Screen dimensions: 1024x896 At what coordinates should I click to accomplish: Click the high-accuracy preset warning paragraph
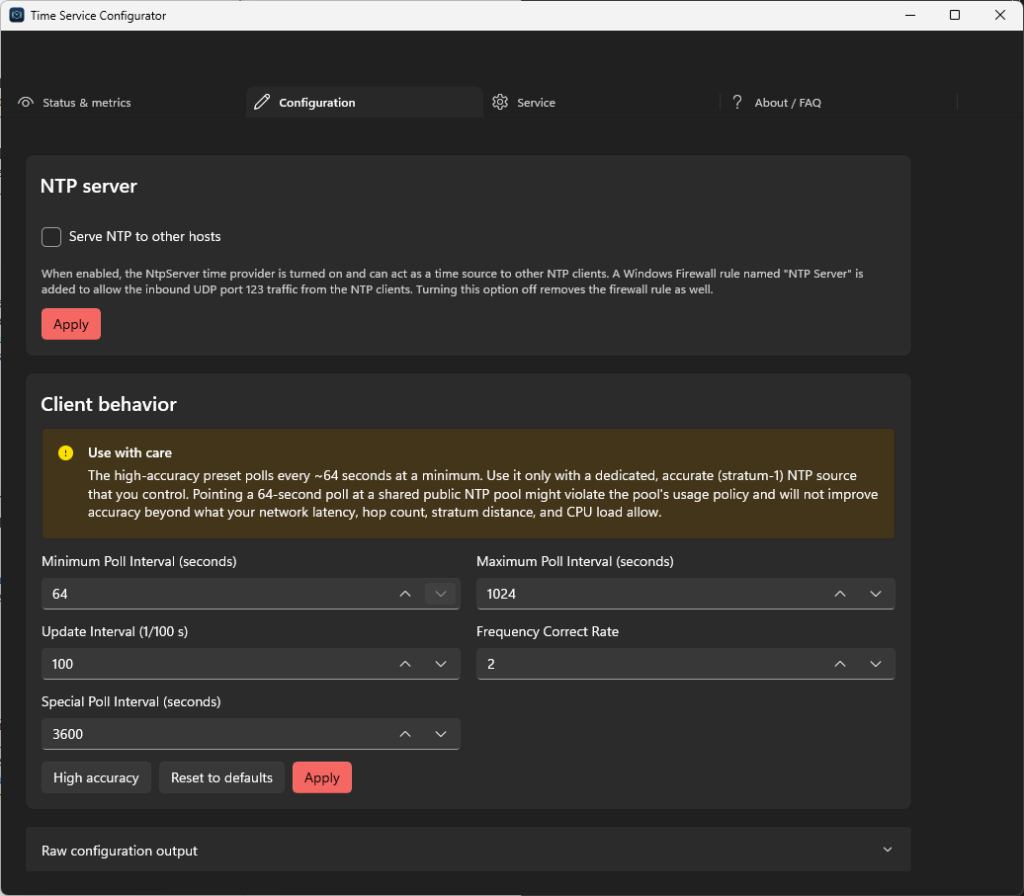pyautogui.click(x=483, y=494)
